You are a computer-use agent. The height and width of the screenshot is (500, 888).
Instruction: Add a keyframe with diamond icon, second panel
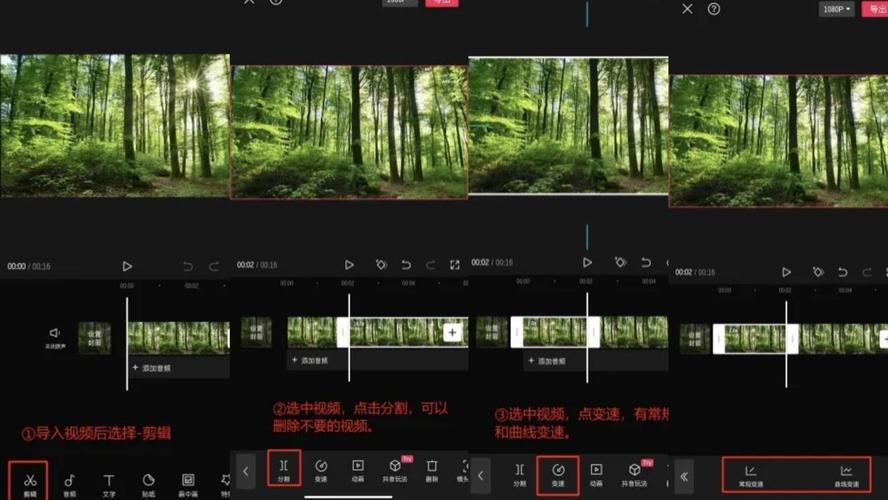click(x=381, y=265)
